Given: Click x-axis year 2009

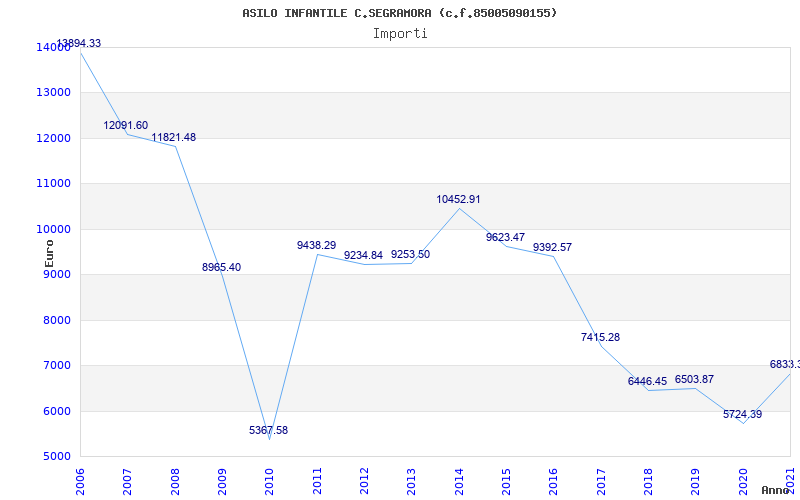Looking at the screenshot, I should [x=222, y=481].
